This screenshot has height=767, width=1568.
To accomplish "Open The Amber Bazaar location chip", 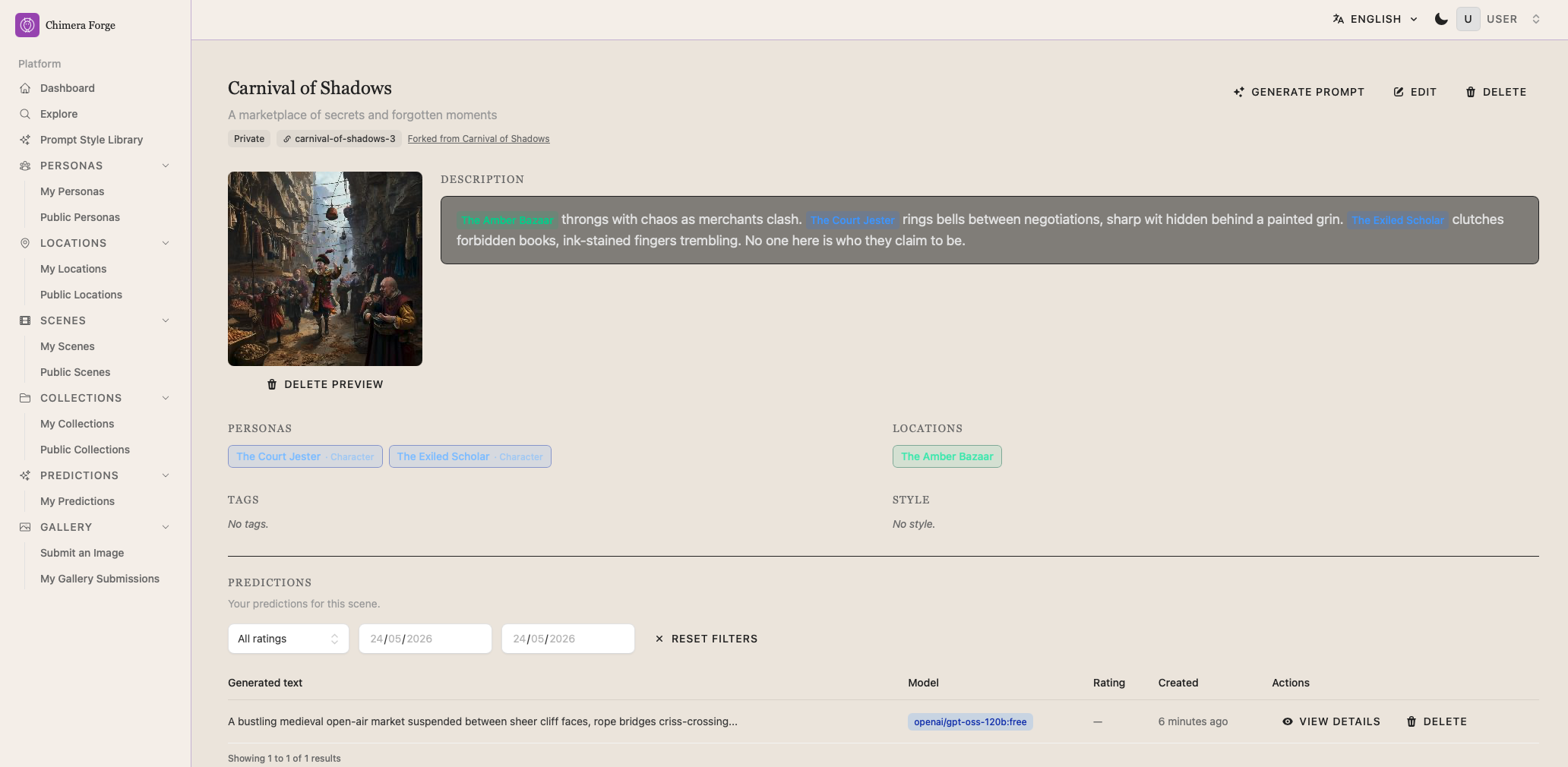I will (947, 456).
